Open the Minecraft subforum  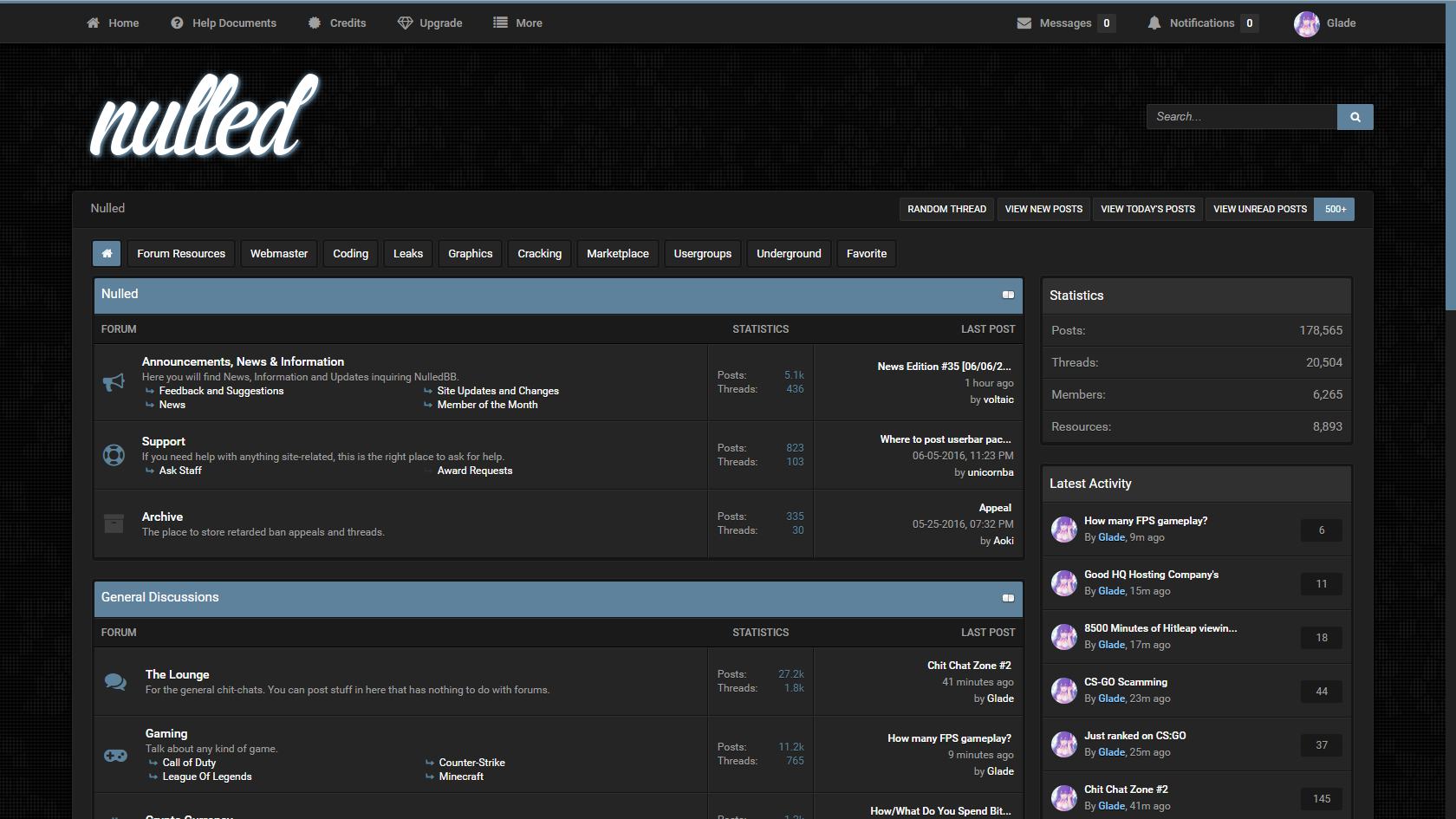[x=461, y=777]
